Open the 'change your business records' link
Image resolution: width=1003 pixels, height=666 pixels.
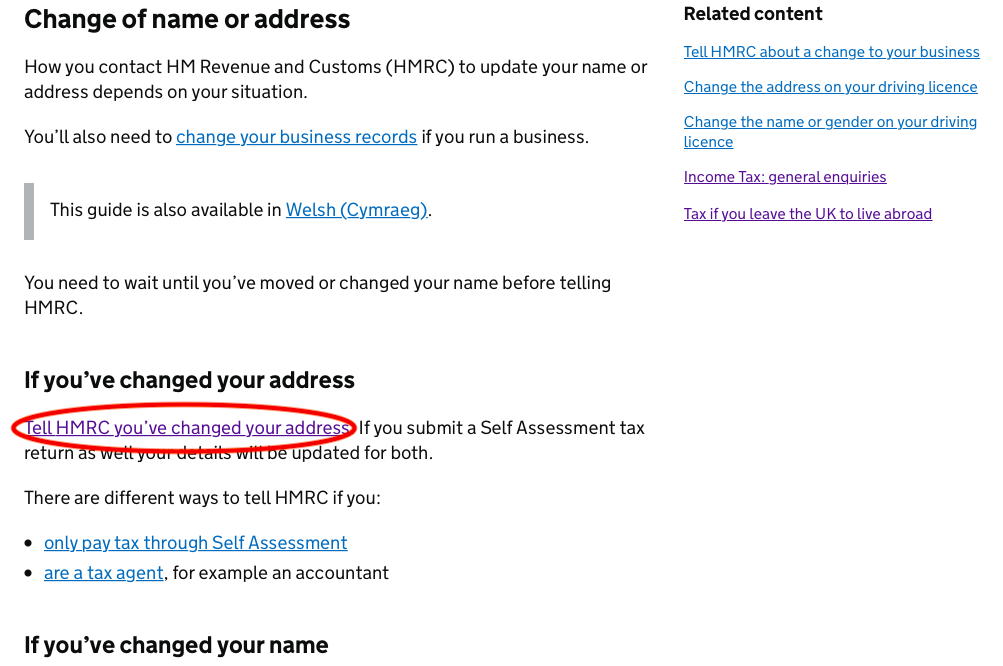296,137
